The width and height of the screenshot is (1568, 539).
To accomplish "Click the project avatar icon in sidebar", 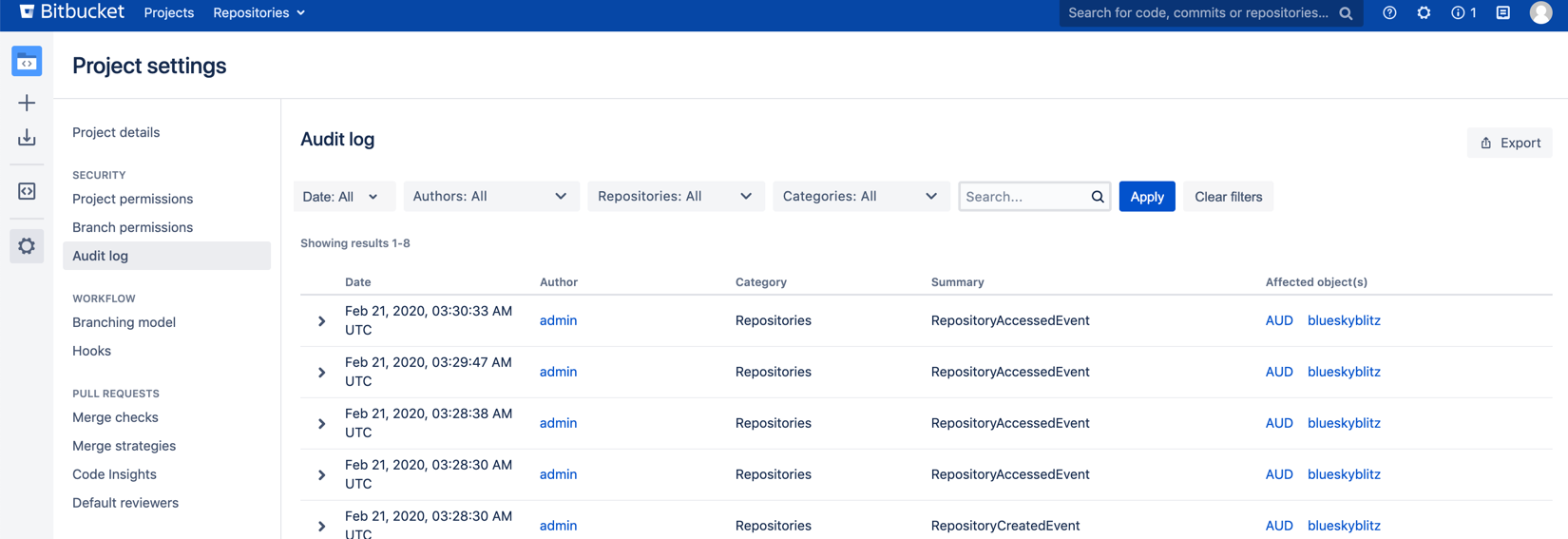I will click(x=27, y=62).
